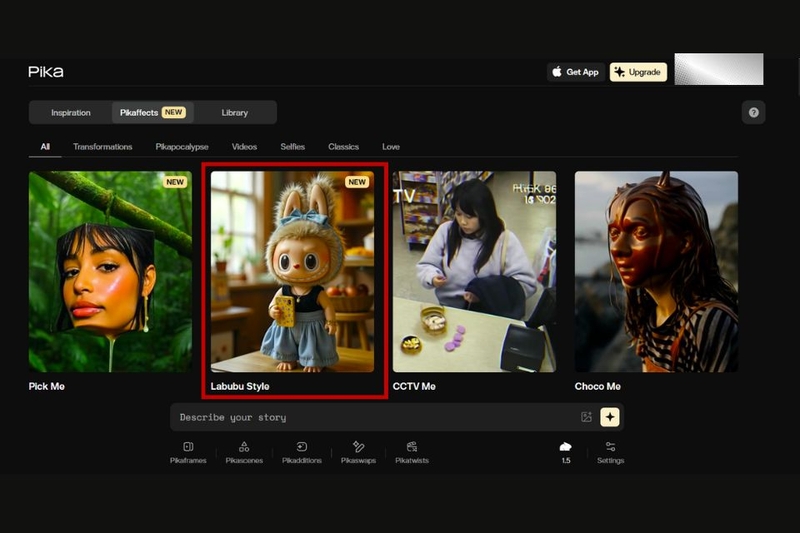The image size is (800, 533).
Task: Click the Pick Me title text
Action: click(46, 386)
